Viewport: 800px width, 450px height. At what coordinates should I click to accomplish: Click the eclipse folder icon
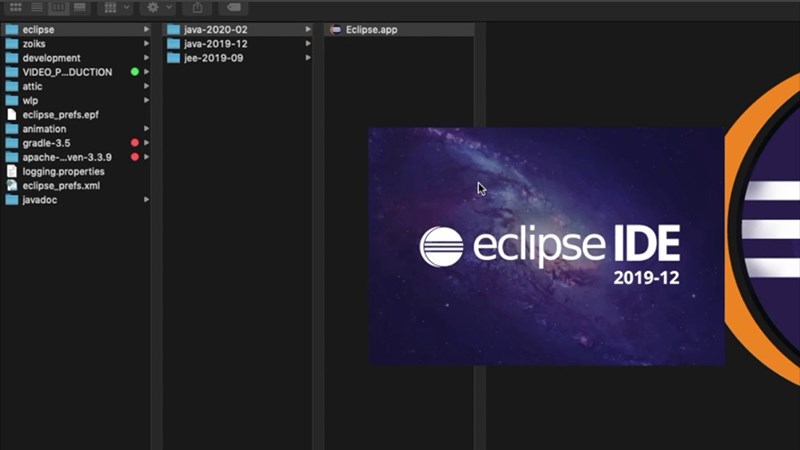(x=12, y=30)
